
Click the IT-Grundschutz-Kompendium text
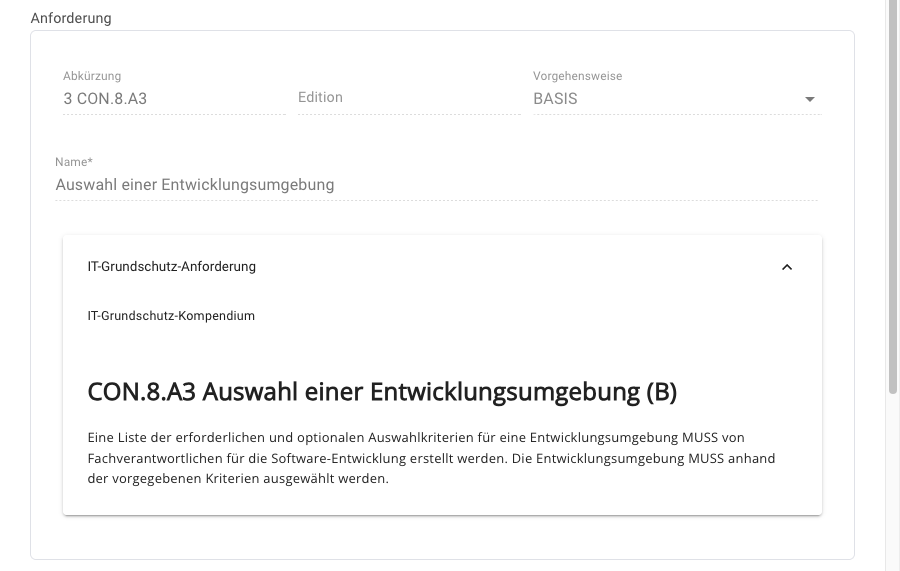171,316
